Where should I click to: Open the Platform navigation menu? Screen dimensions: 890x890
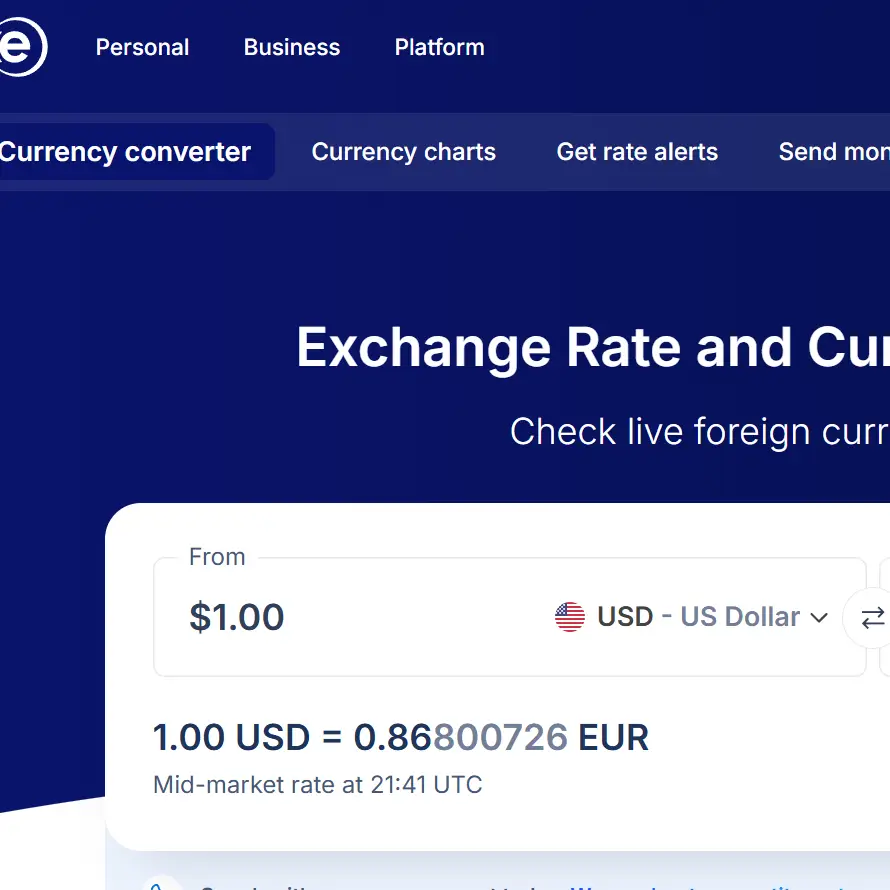(439, 47)
